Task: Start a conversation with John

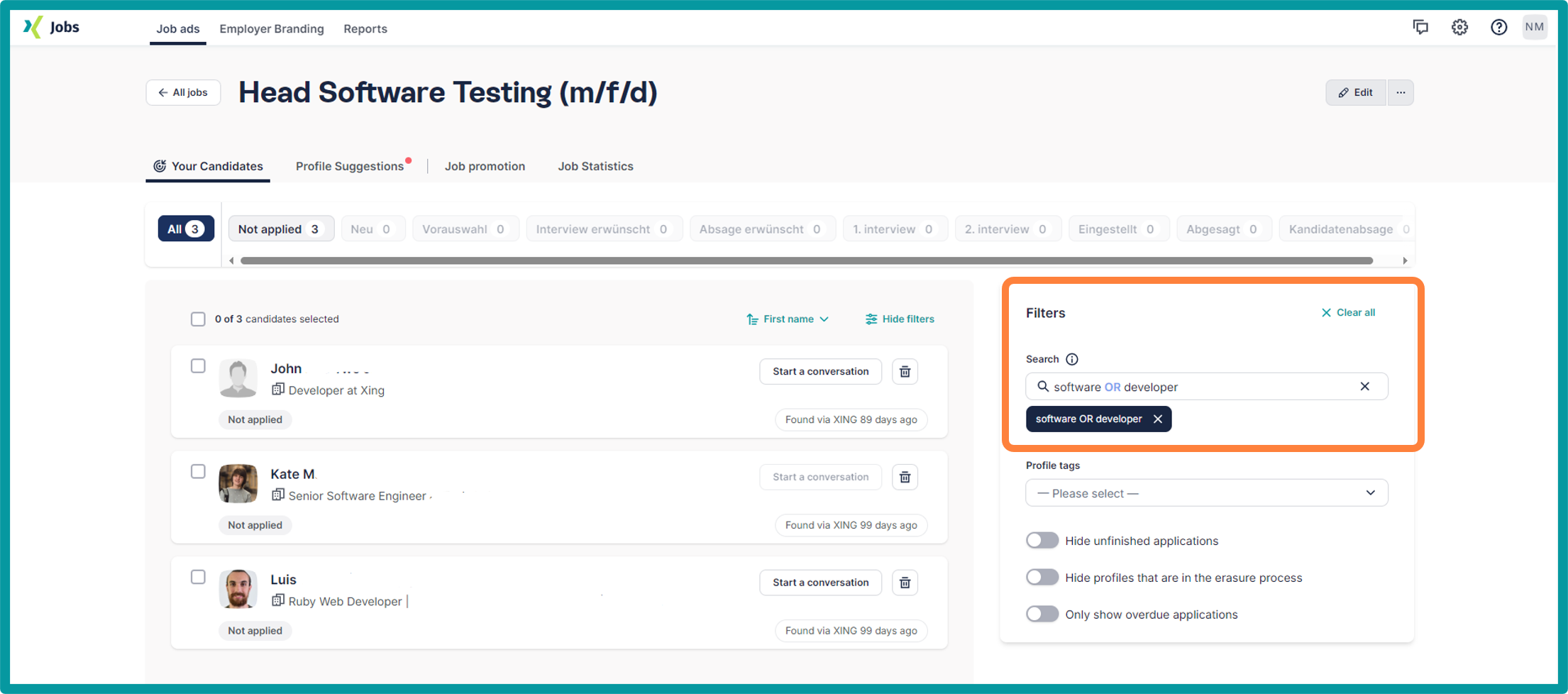Action: point(820,371)
